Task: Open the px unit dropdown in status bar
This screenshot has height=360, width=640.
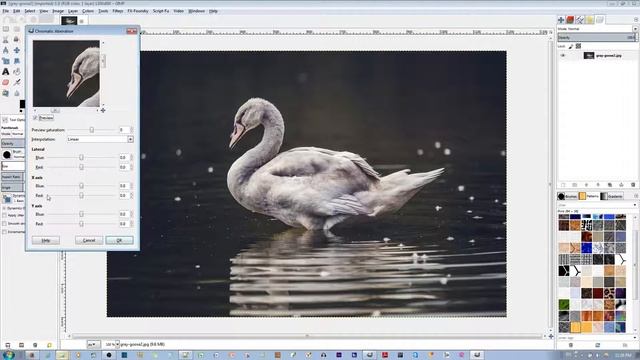Action: tap(93, 344)
